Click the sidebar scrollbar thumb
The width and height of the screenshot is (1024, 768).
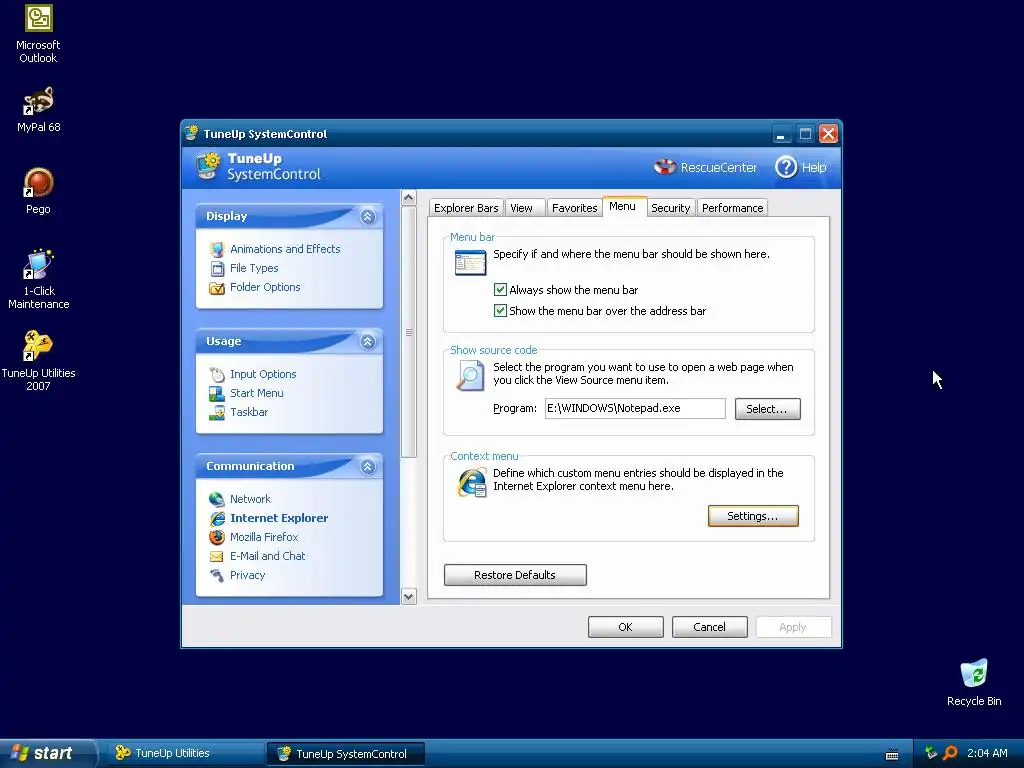click(x=409, y=332)
